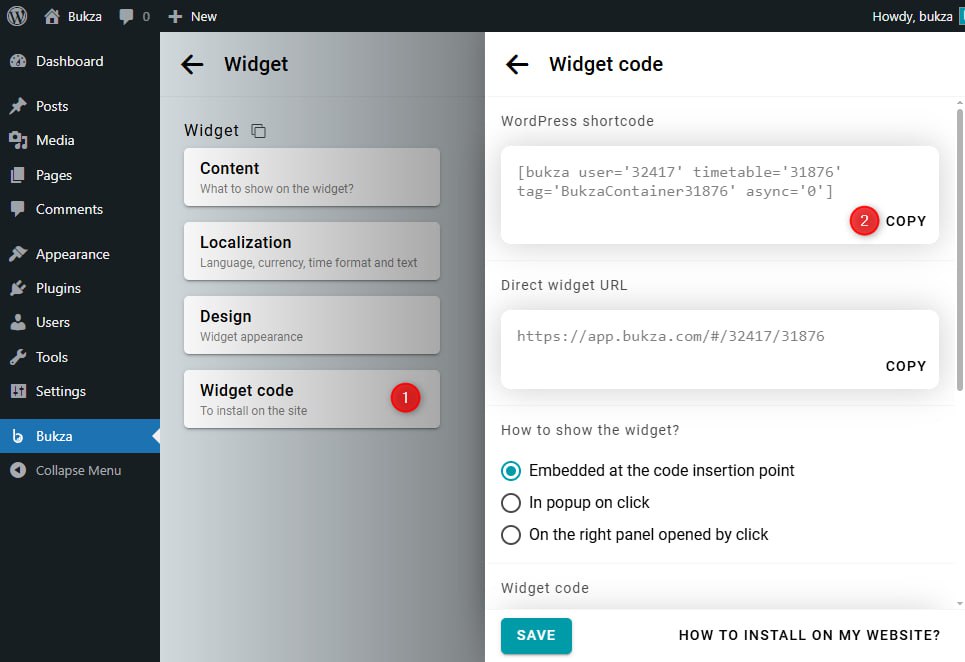Open the Bukza site home icon
This screenshot has height=662, width=965.
point(52,16)
